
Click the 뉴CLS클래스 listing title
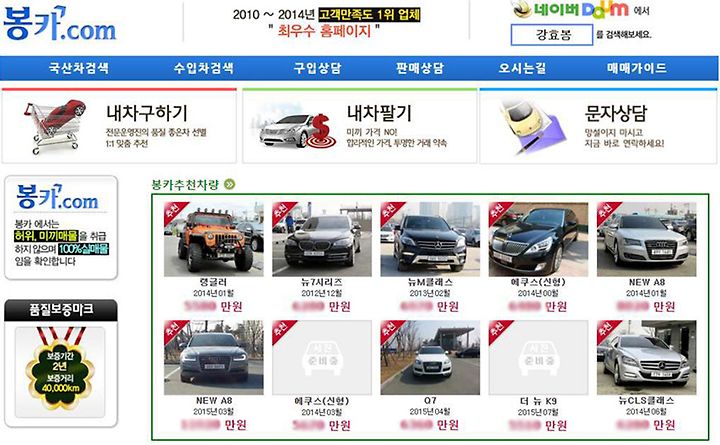(x=647, y=401)
